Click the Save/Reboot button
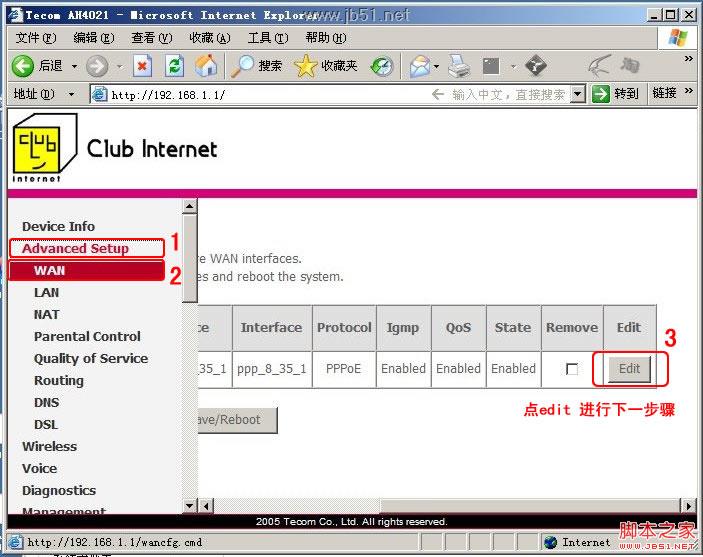The width and height of the screenshot is (703, 557). (238, 420)
